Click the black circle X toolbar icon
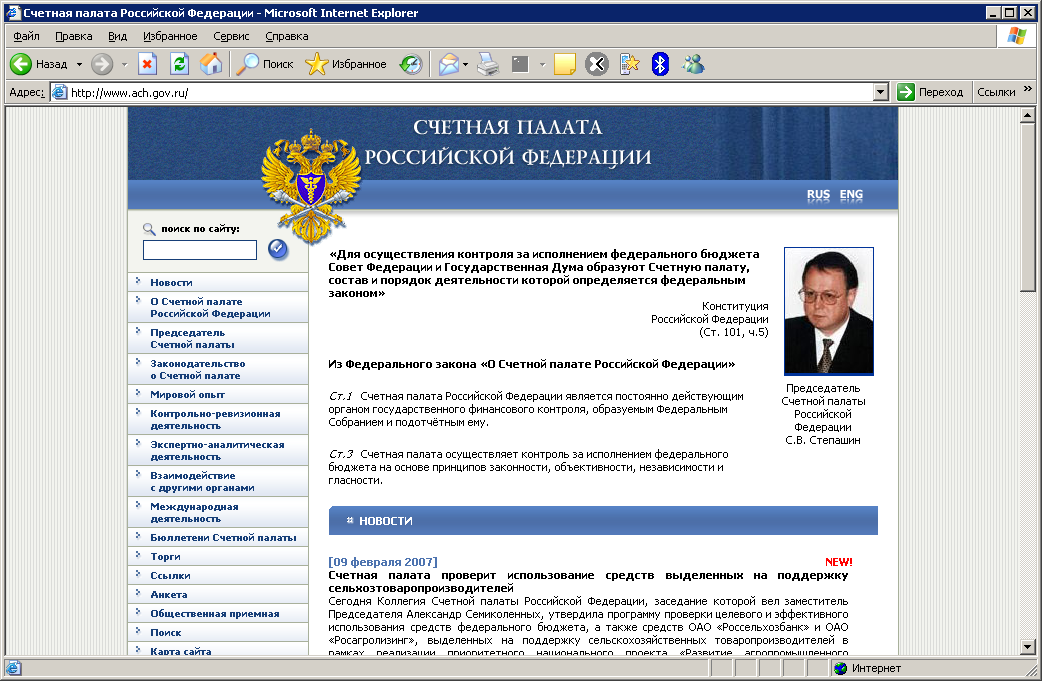The width and height of the screenshot is (1042, 681). (x=597, y=64)
